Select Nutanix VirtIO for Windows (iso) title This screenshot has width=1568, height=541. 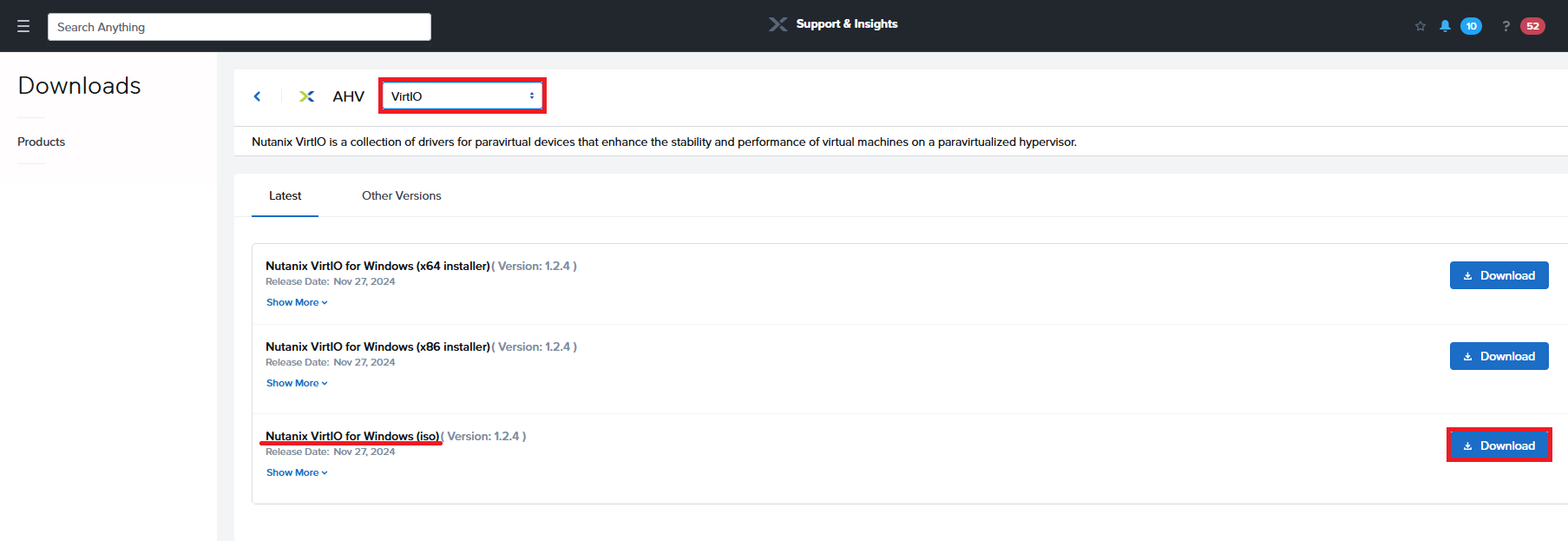(x=352, y=436)
